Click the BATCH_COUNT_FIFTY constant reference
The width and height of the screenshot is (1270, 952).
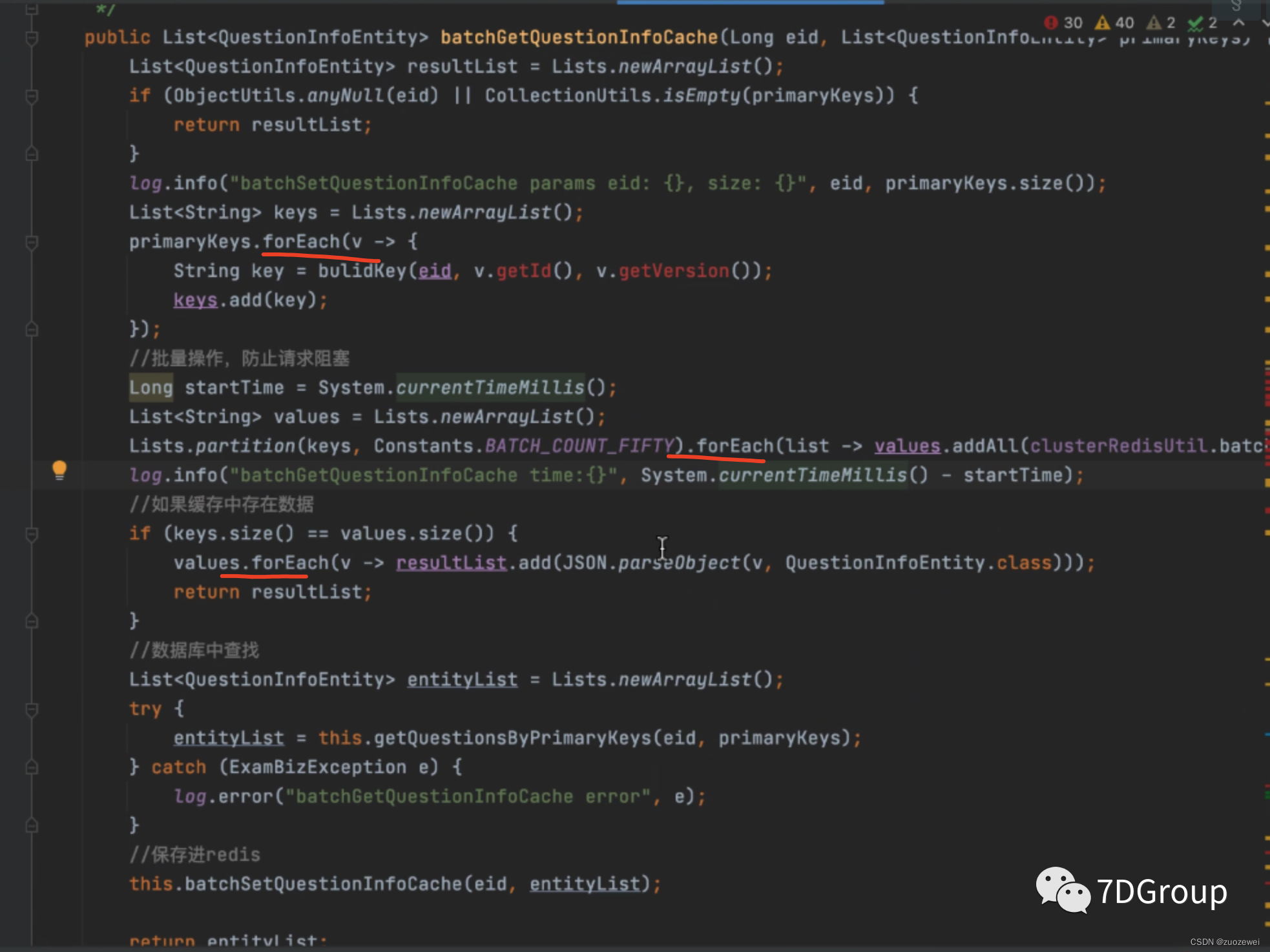579,446
